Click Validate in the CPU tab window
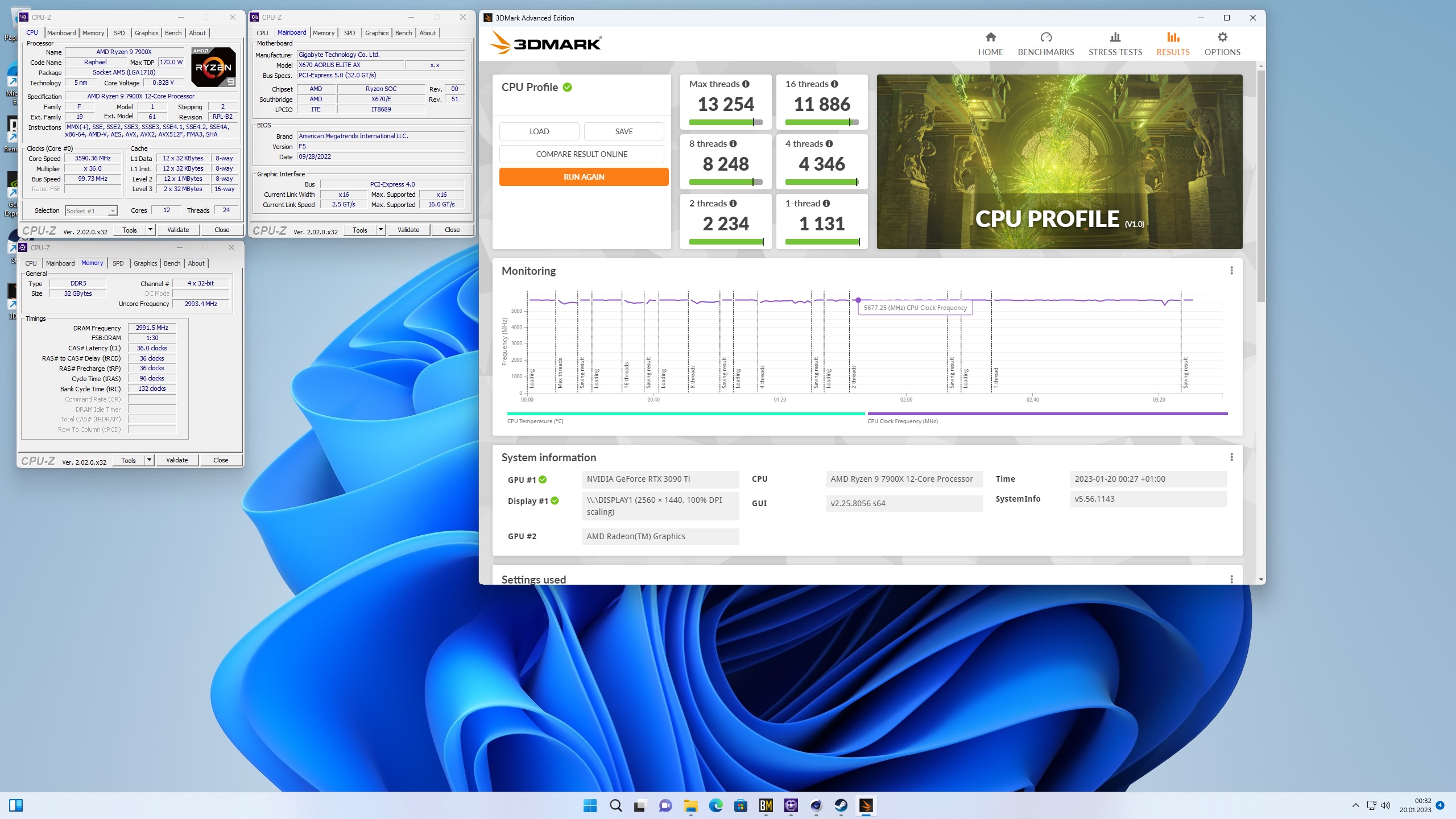1456x819 pixels. 178,230
